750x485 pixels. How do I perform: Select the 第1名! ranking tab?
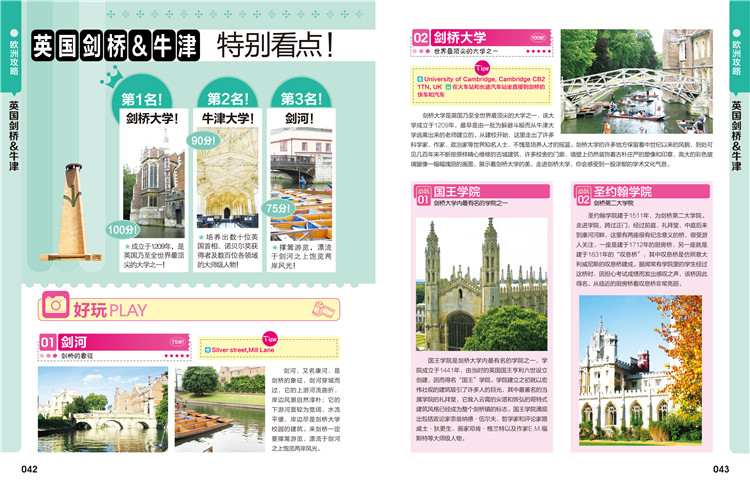pyautogui.click(x=142, y=99)
